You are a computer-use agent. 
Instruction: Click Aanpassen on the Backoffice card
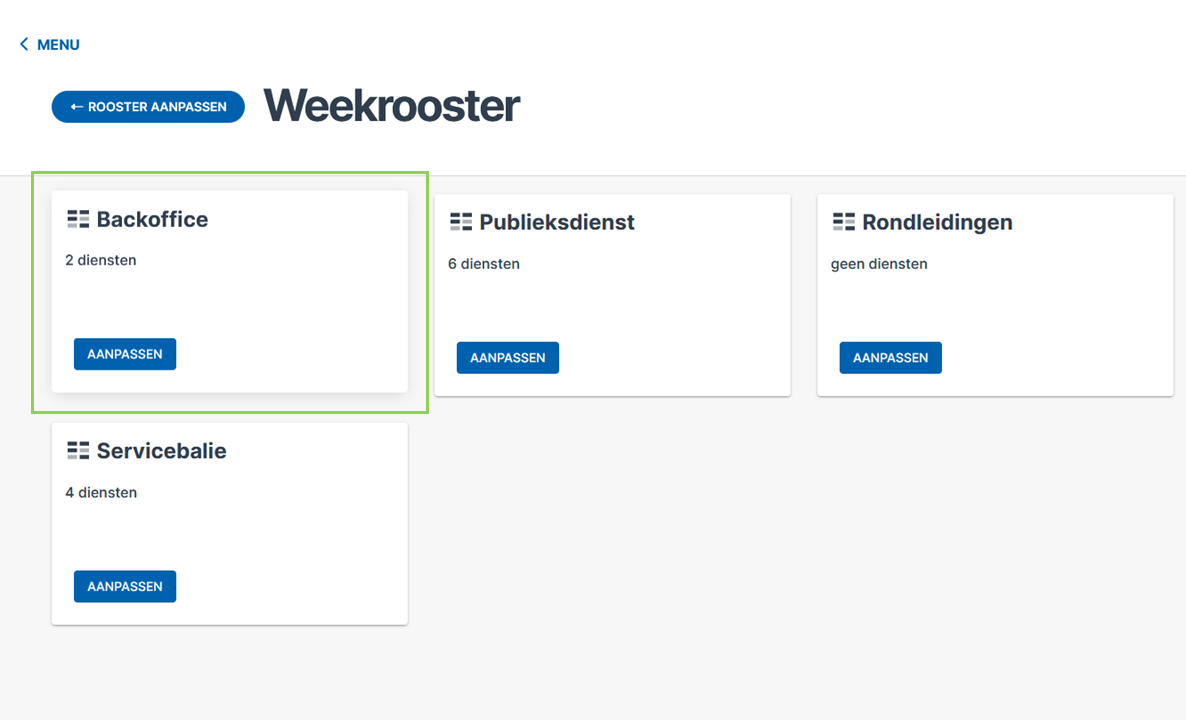[125, 354]
